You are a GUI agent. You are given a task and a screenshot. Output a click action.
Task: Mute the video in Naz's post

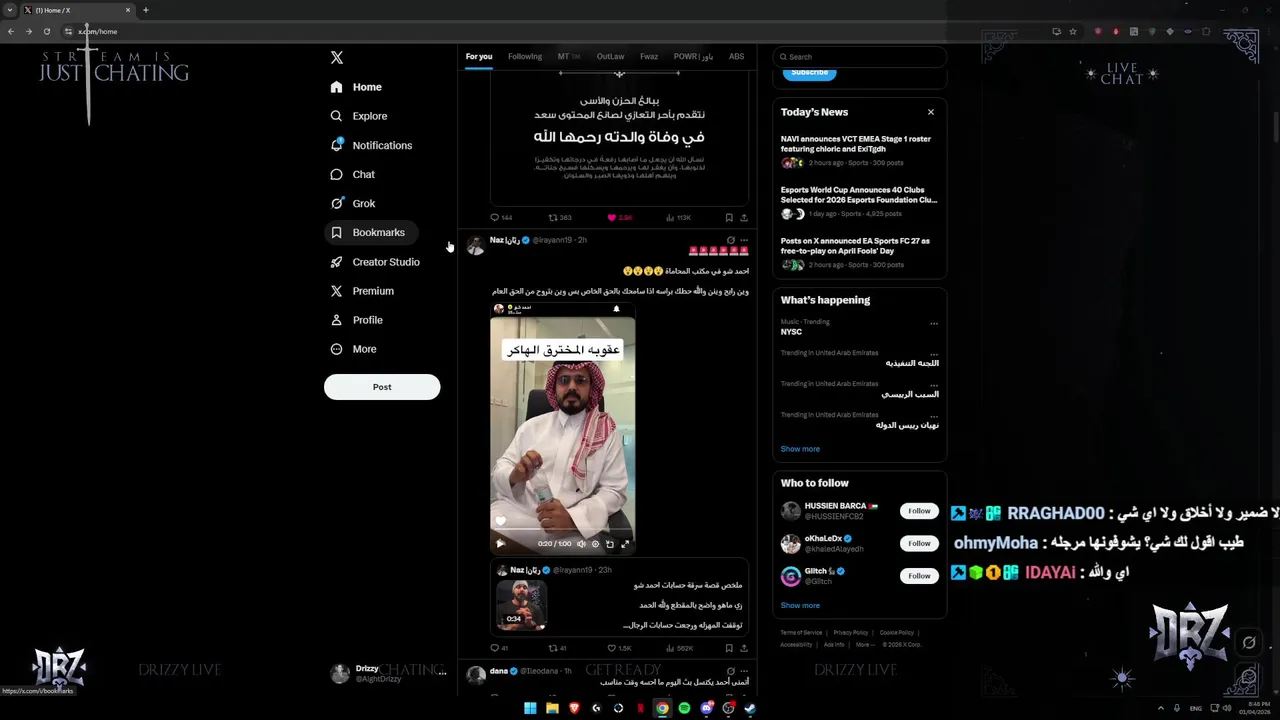click(x=581, y=544)
